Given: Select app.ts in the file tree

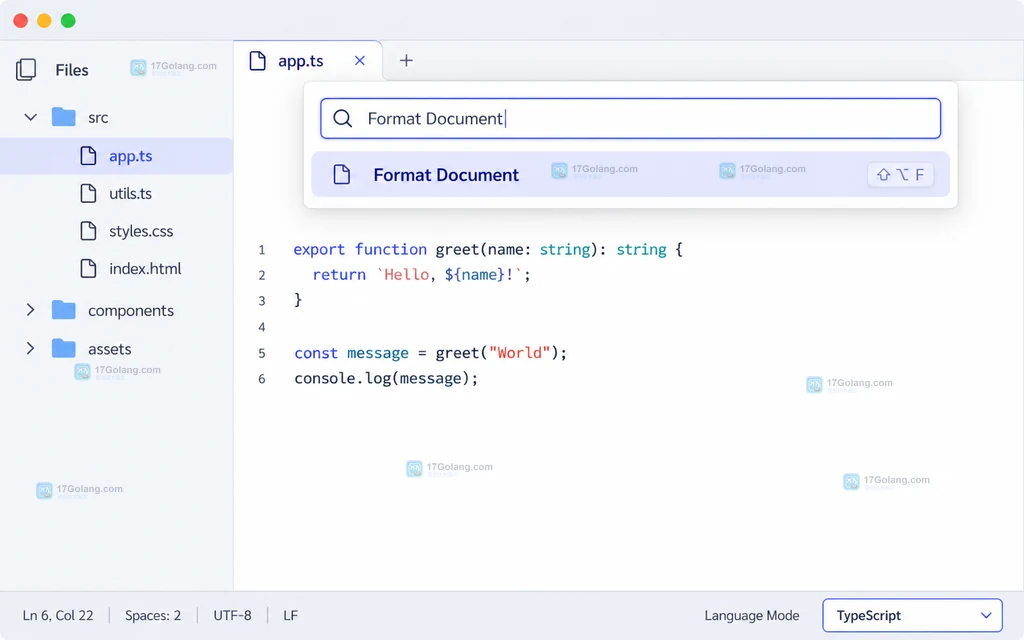Looking at the screenshot, I should point(116,155).
